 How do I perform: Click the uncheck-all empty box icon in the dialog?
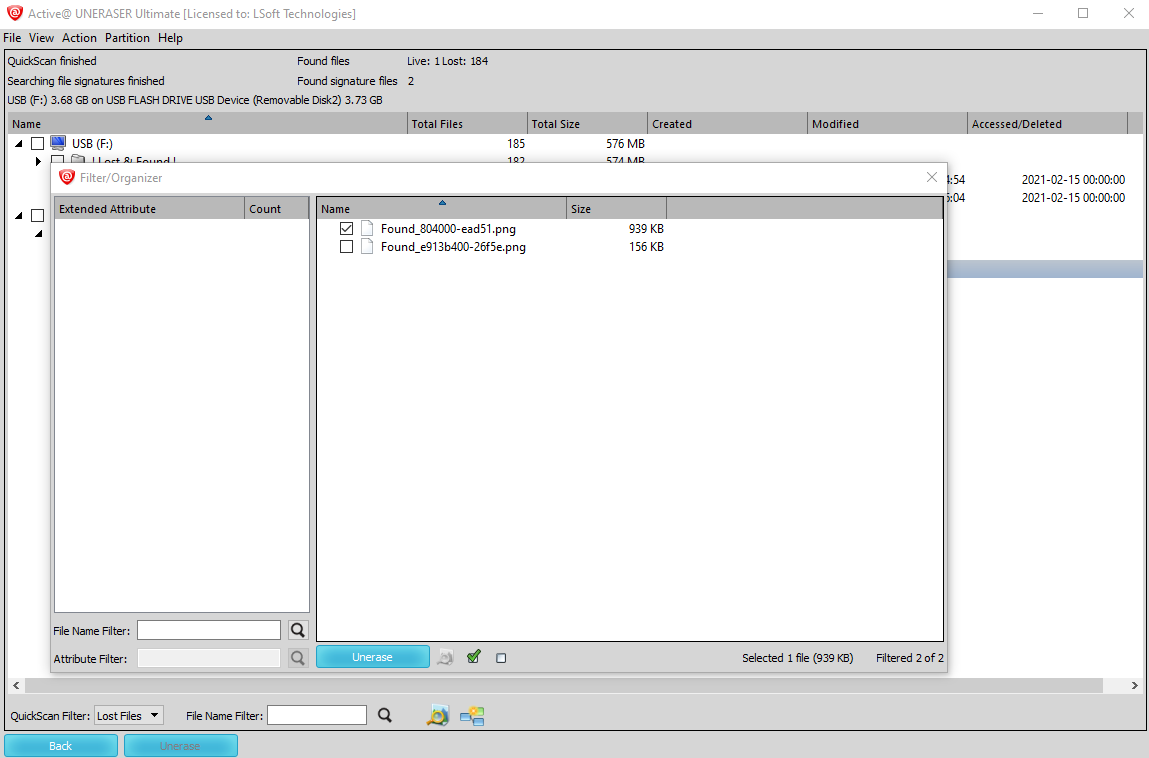(501, 658)
